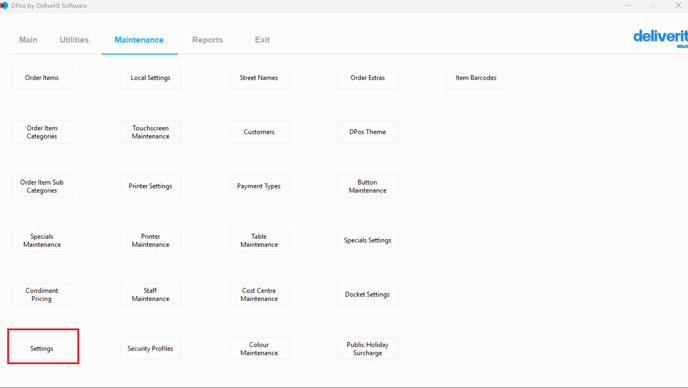Image resolution: width=688 pixels, height=388 pixels.
Task: Open Payment Types
Action: tap(259, 186)
